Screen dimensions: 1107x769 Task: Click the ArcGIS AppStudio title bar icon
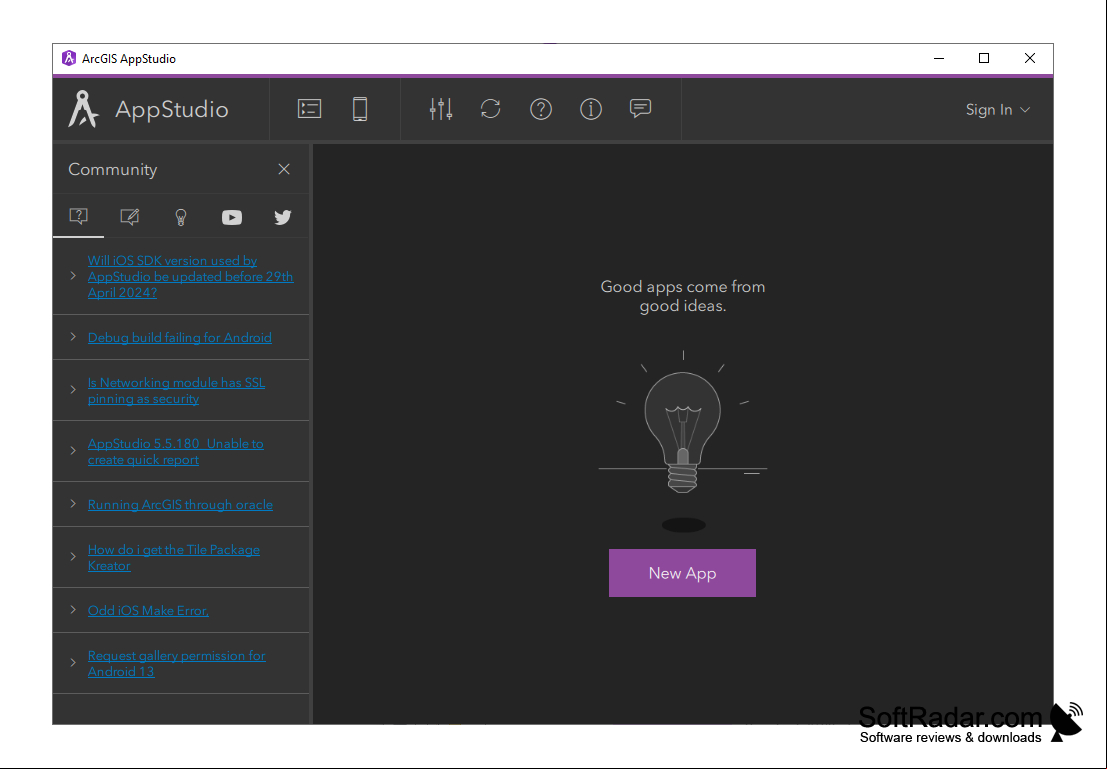(x=68, y=59)
